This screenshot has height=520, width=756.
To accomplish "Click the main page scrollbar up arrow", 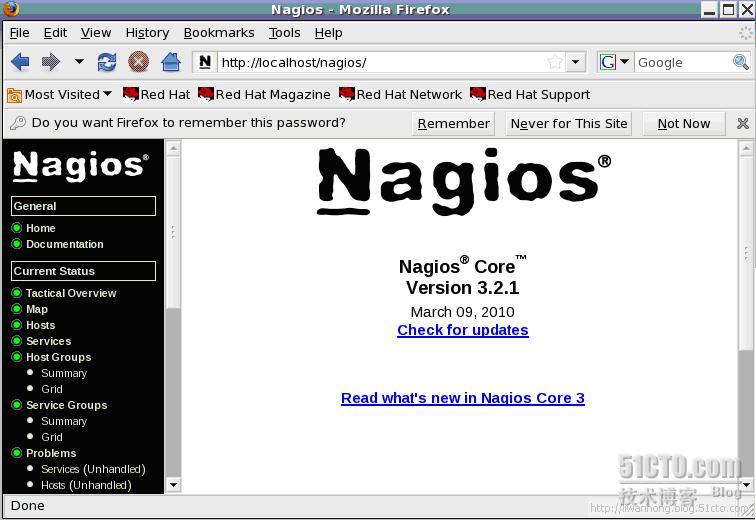I will pyautogui.click(x=746, y=148).
